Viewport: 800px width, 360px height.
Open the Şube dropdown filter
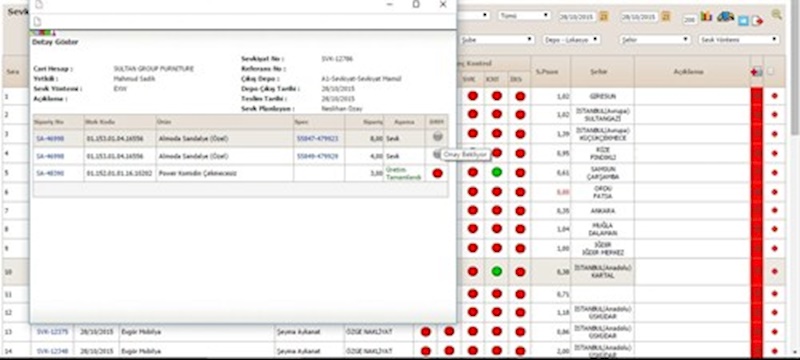click(x=497, y=39)
